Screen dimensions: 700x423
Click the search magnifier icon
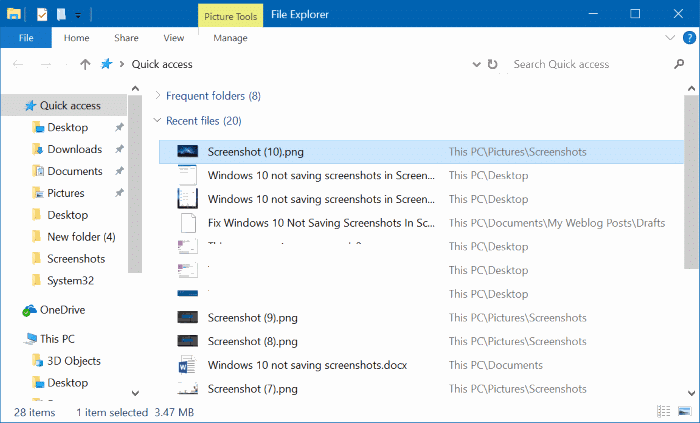679,64
